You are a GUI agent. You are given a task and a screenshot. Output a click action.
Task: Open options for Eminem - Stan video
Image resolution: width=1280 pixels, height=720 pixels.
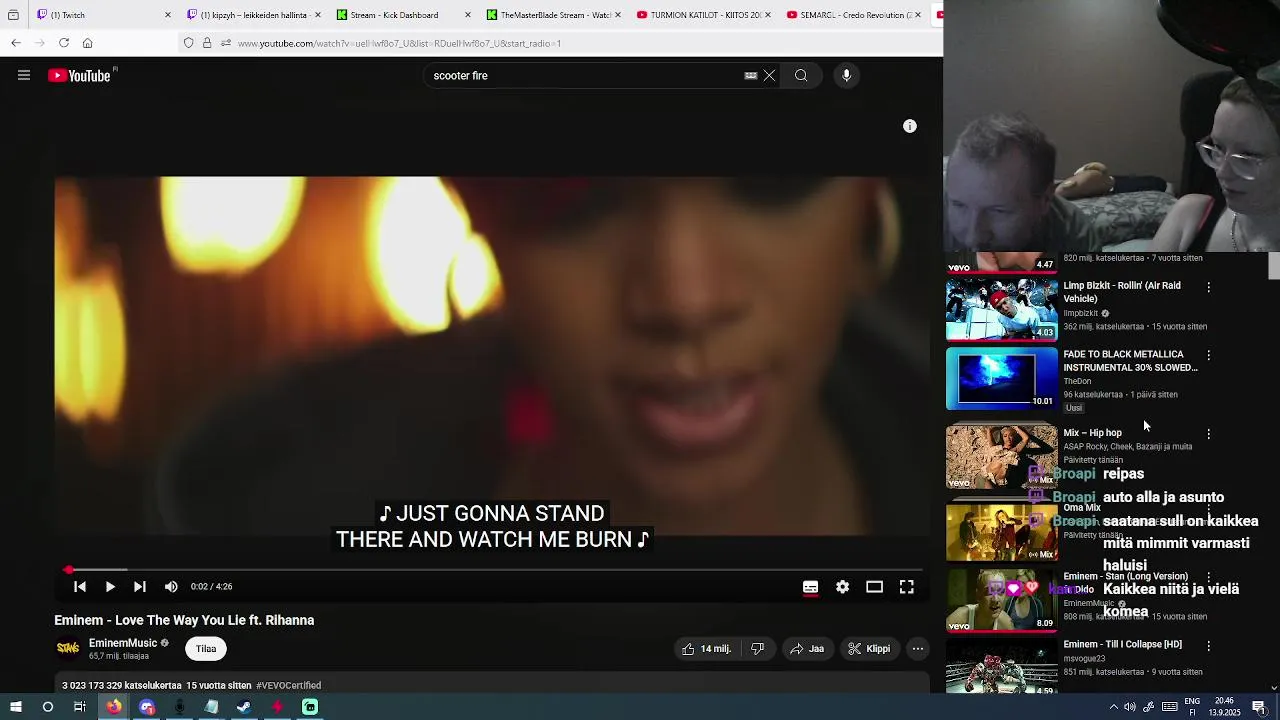[1209, 577]
